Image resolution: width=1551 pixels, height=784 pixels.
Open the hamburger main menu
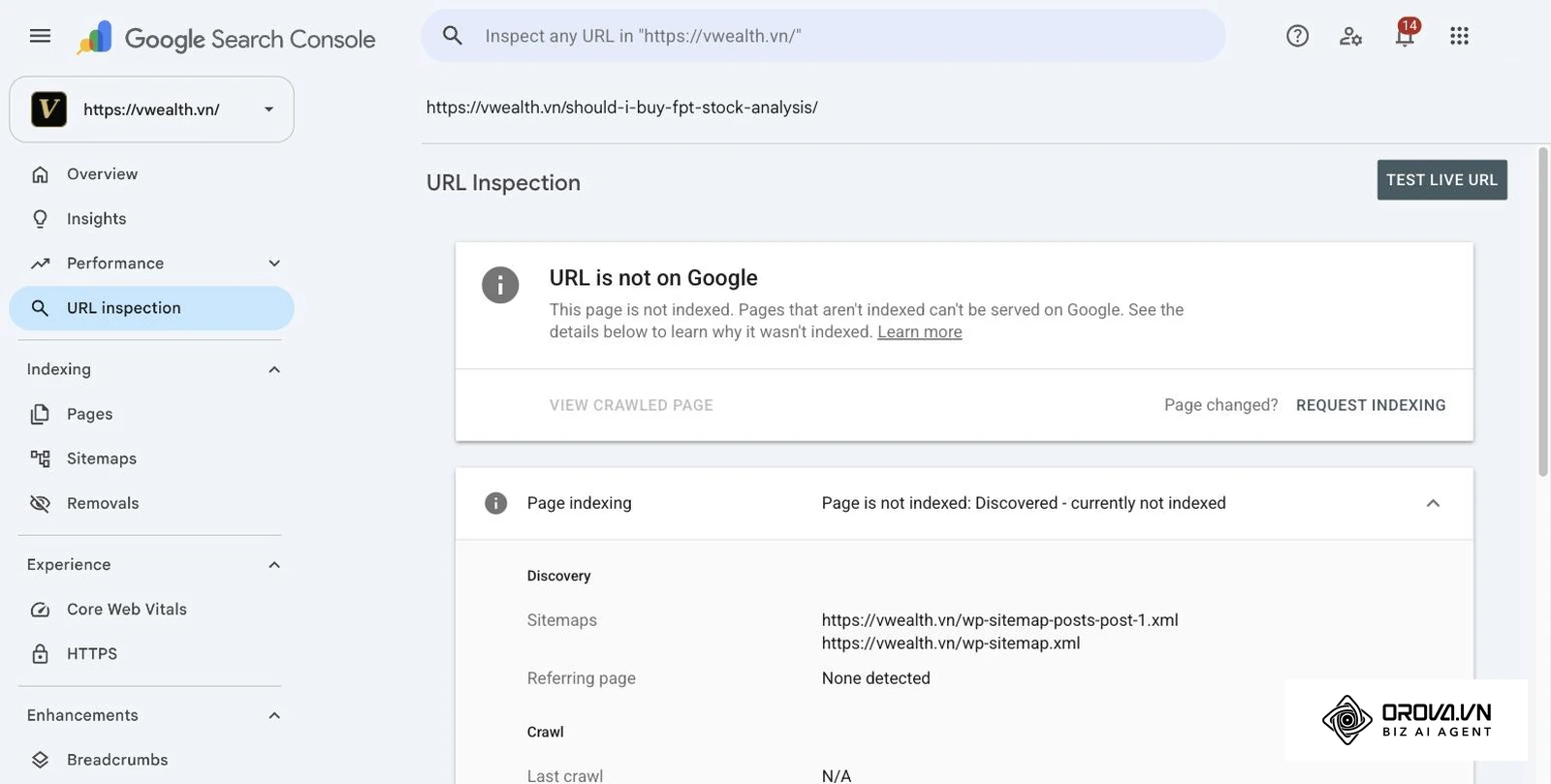pos(40,36)
